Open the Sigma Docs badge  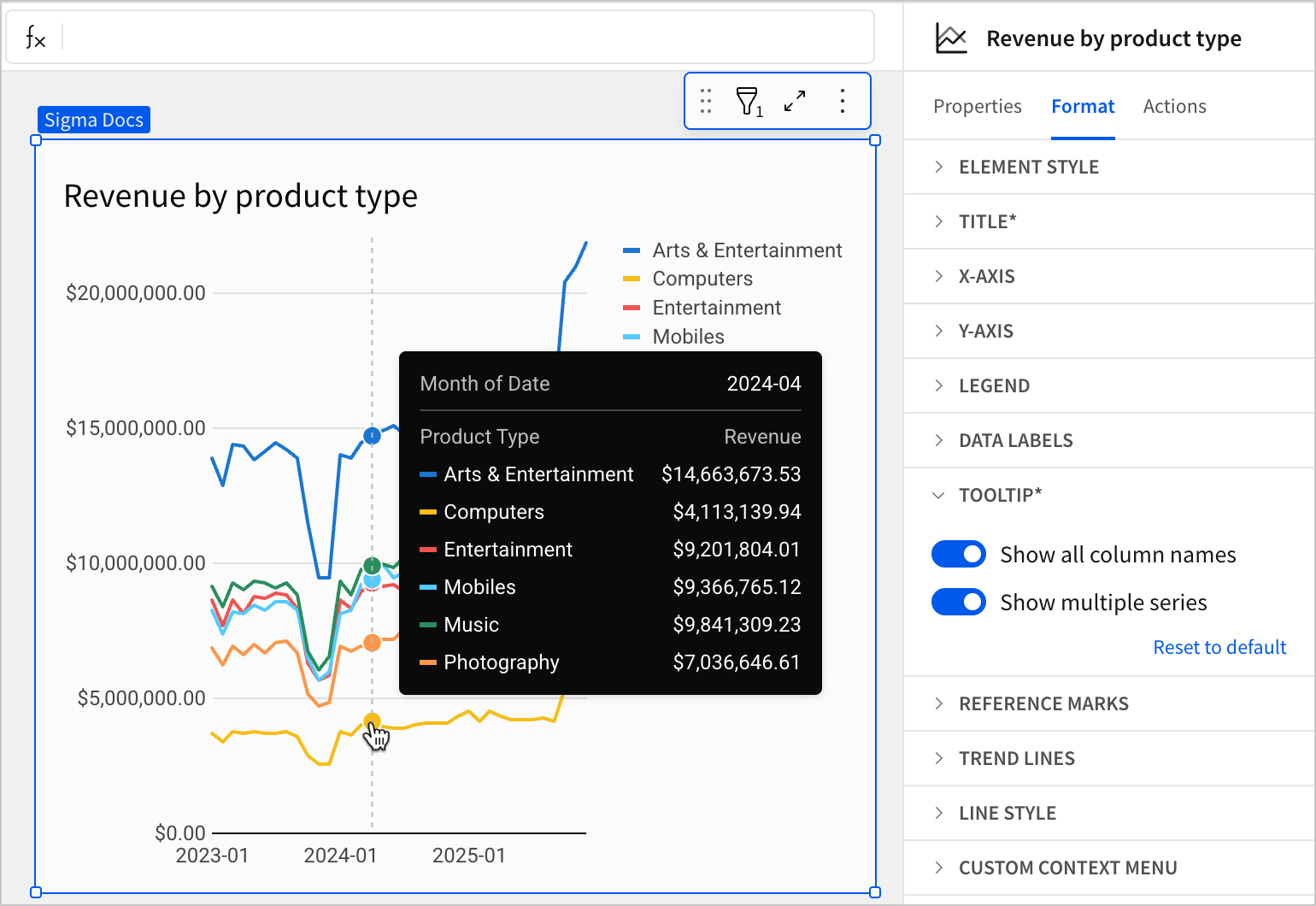[x=94, y=120]
